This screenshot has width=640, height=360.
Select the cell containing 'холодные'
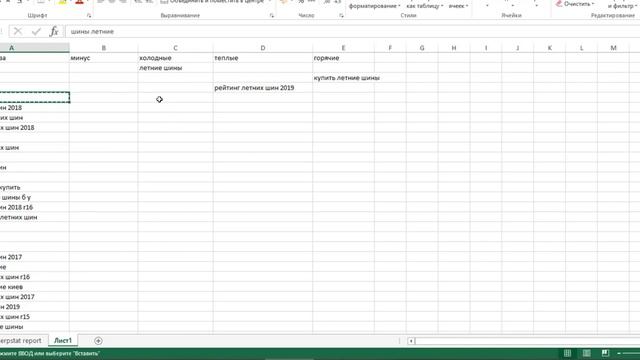click(x=176, y=58)
